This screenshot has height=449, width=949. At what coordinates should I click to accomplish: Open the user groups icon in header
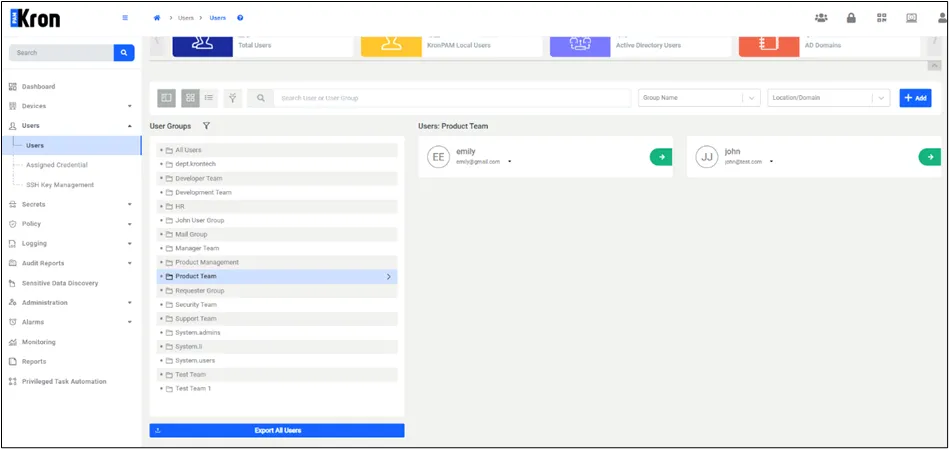[821, 18]
